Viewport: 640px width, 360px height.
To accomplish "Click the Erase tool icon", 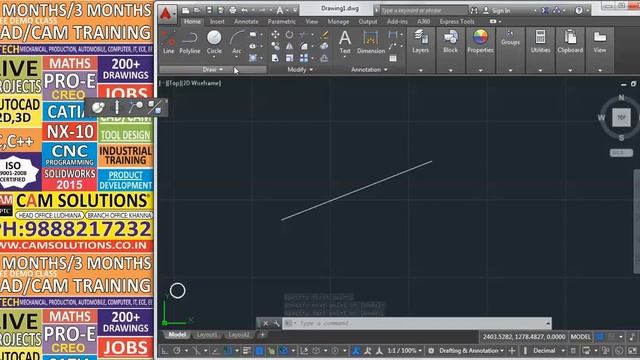I will (x=324, y=35).
